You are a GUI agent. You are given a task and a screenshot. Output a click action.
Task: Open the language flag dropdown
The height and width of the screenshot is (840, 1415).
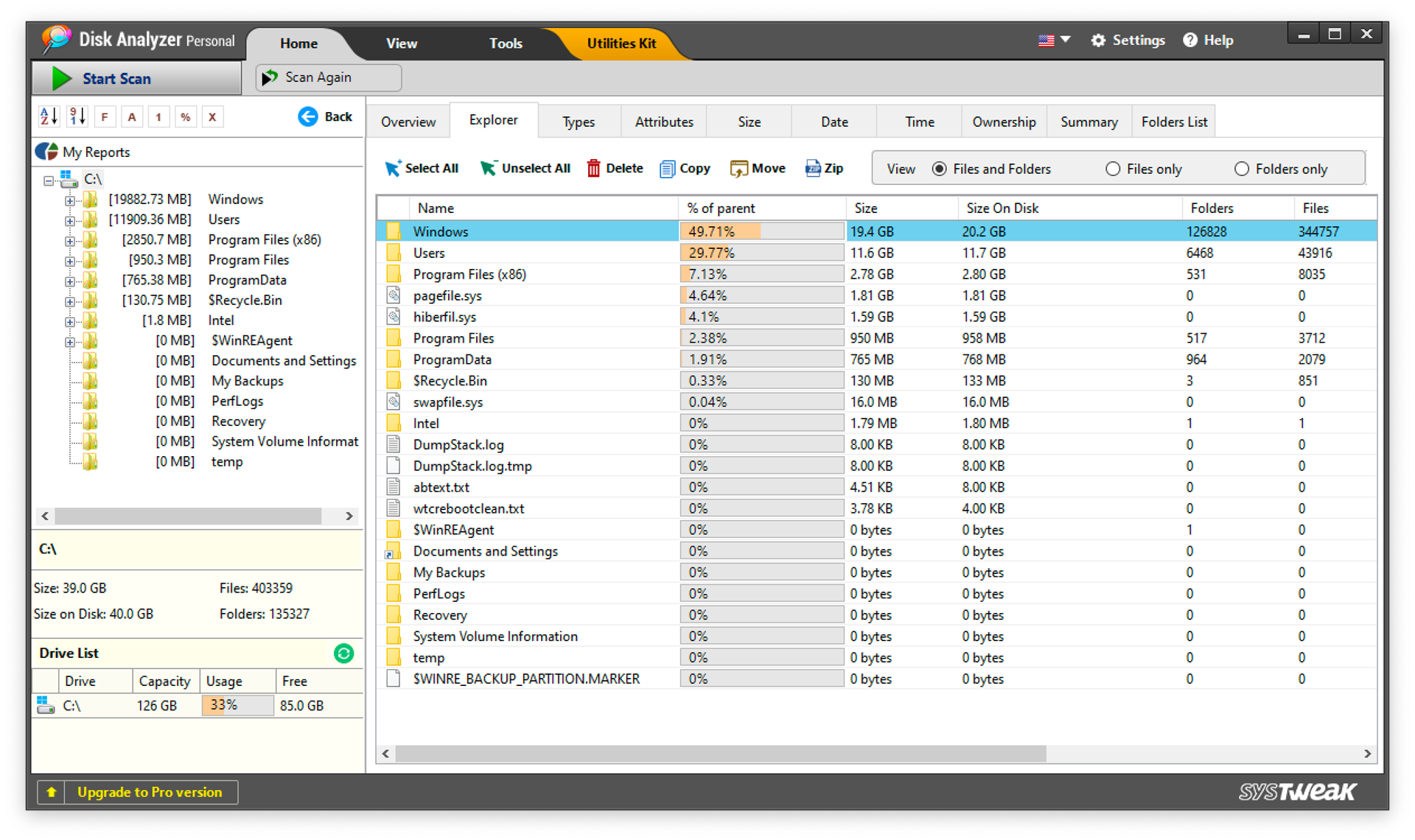coord(1054,41)
